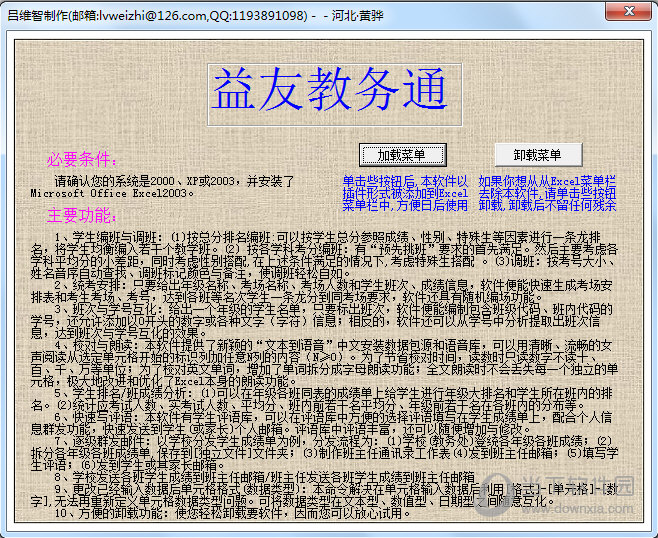Click feature item 8、学校发送各班学生成绩
The width and height of the screenshot is (658, 538).
pyautogui.click(x=264, y=478)
